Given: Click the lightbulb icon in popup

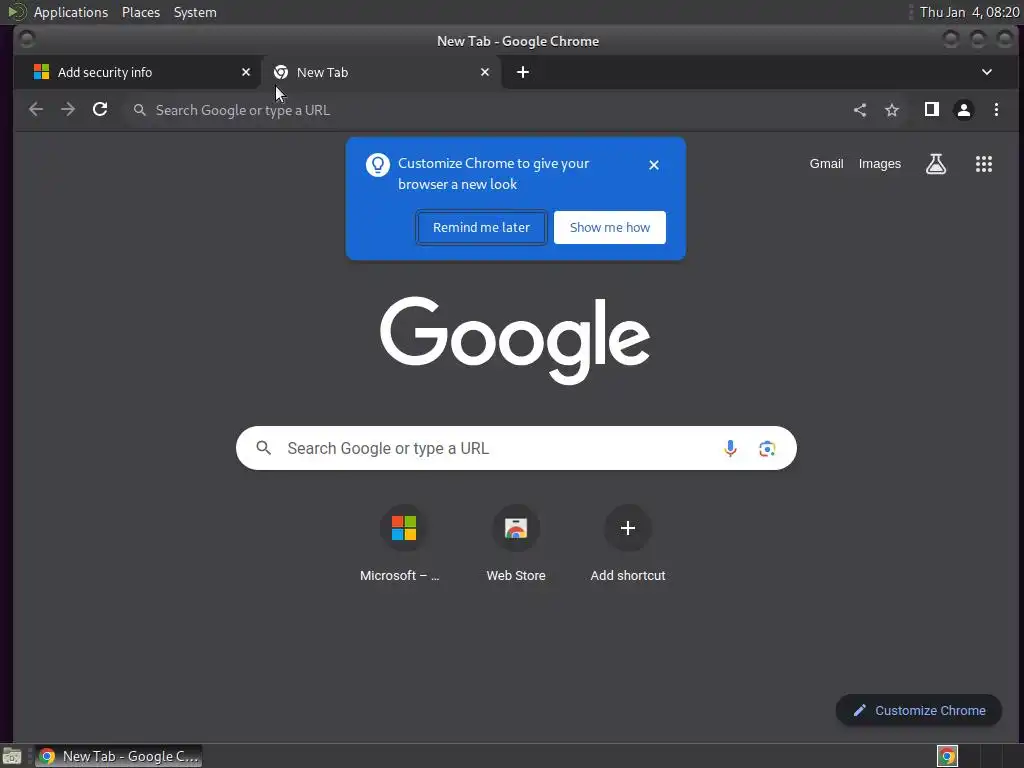Looking at the screenshot, I should pyautogui.click(x=378, y=165).
